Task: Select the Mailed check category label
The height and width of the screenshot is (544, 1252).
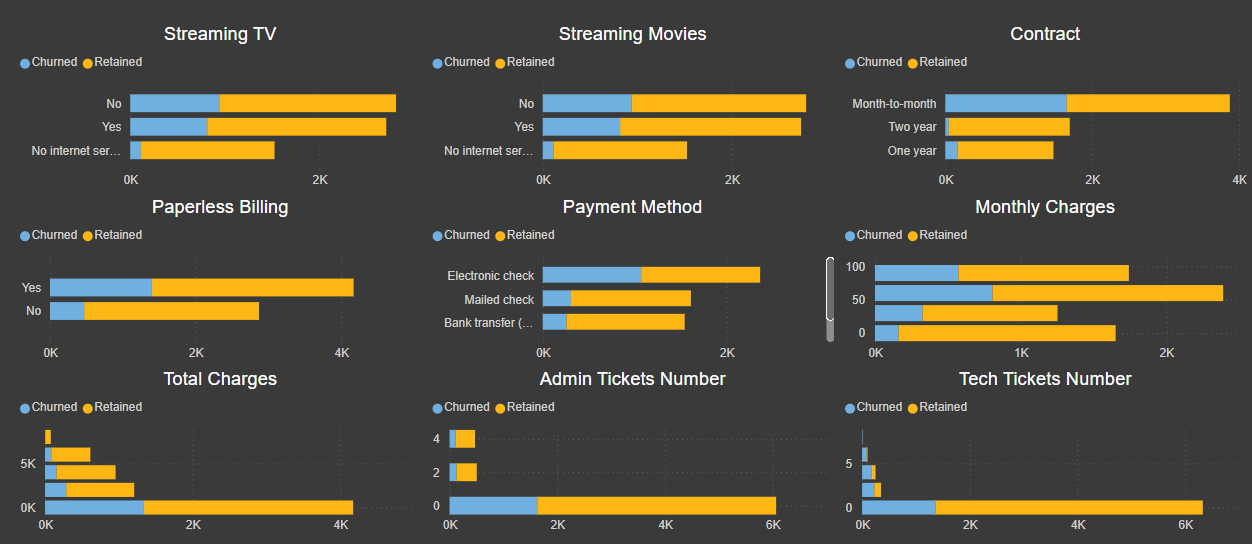Action: tap(499, 300)
